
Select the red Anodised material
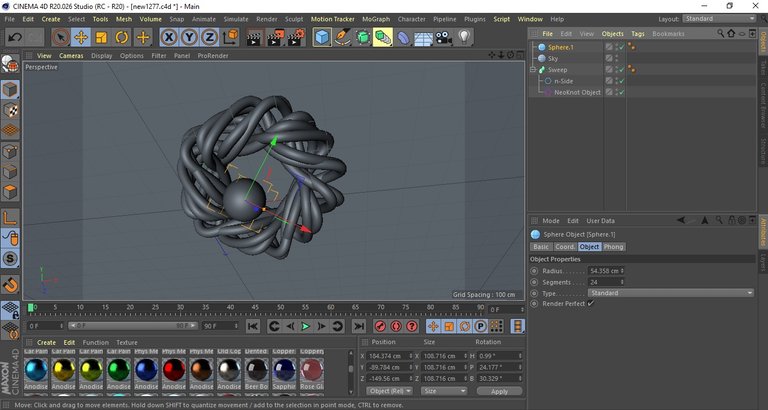[174, 370]
